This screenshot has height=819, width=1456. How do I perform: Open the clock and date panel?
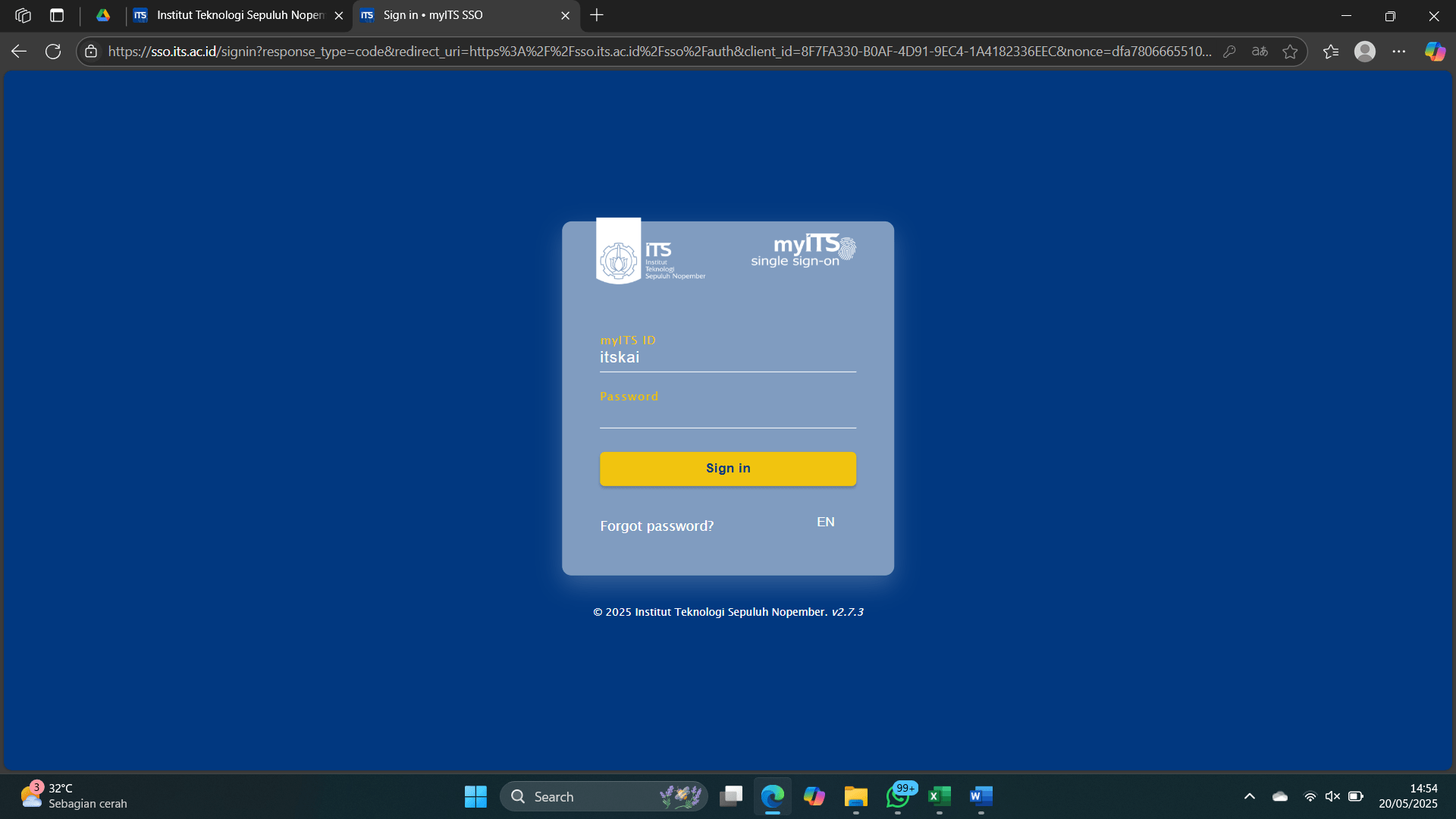(x=1408, y=796)
